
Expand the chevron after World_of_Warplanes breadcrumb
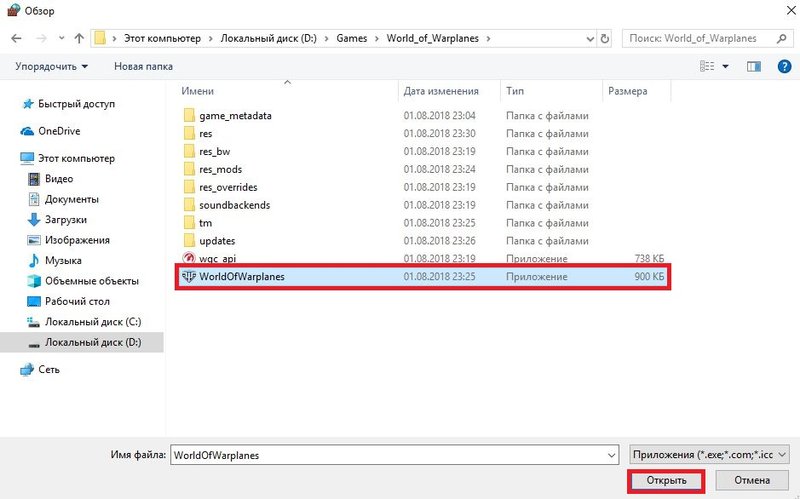coord(489,38)
